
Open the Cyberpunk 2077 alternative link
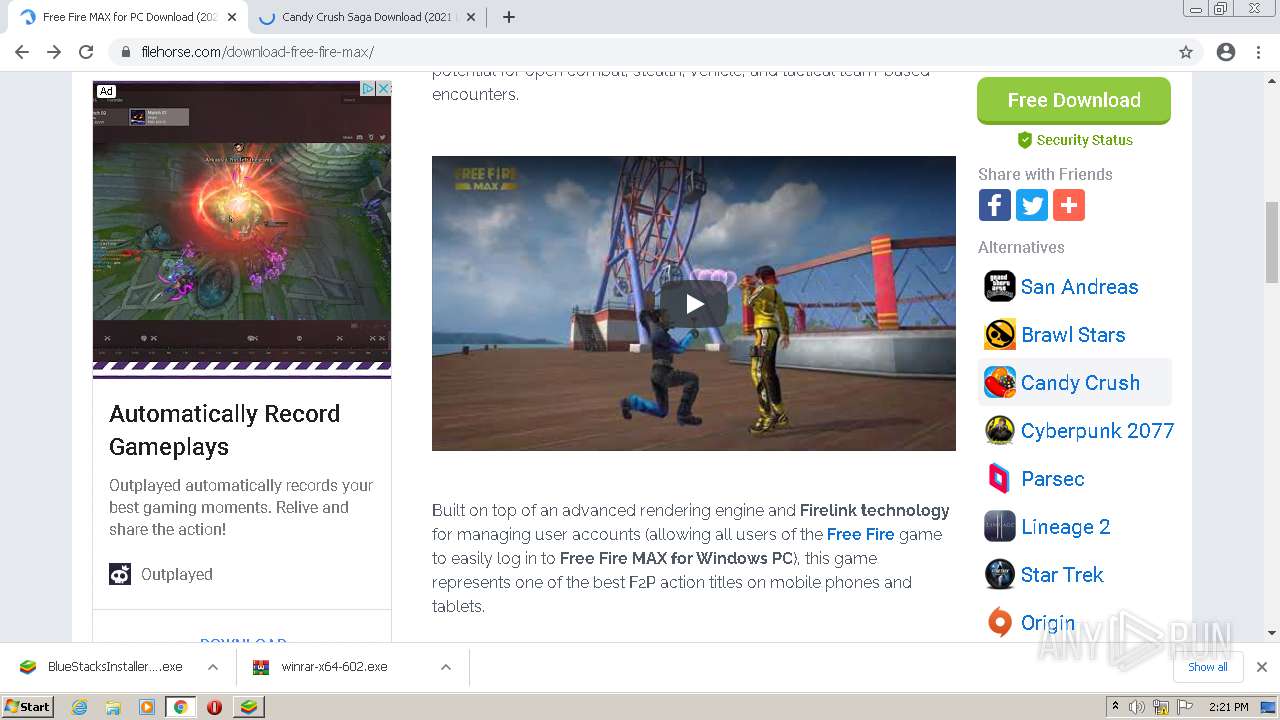point(1097,431)
